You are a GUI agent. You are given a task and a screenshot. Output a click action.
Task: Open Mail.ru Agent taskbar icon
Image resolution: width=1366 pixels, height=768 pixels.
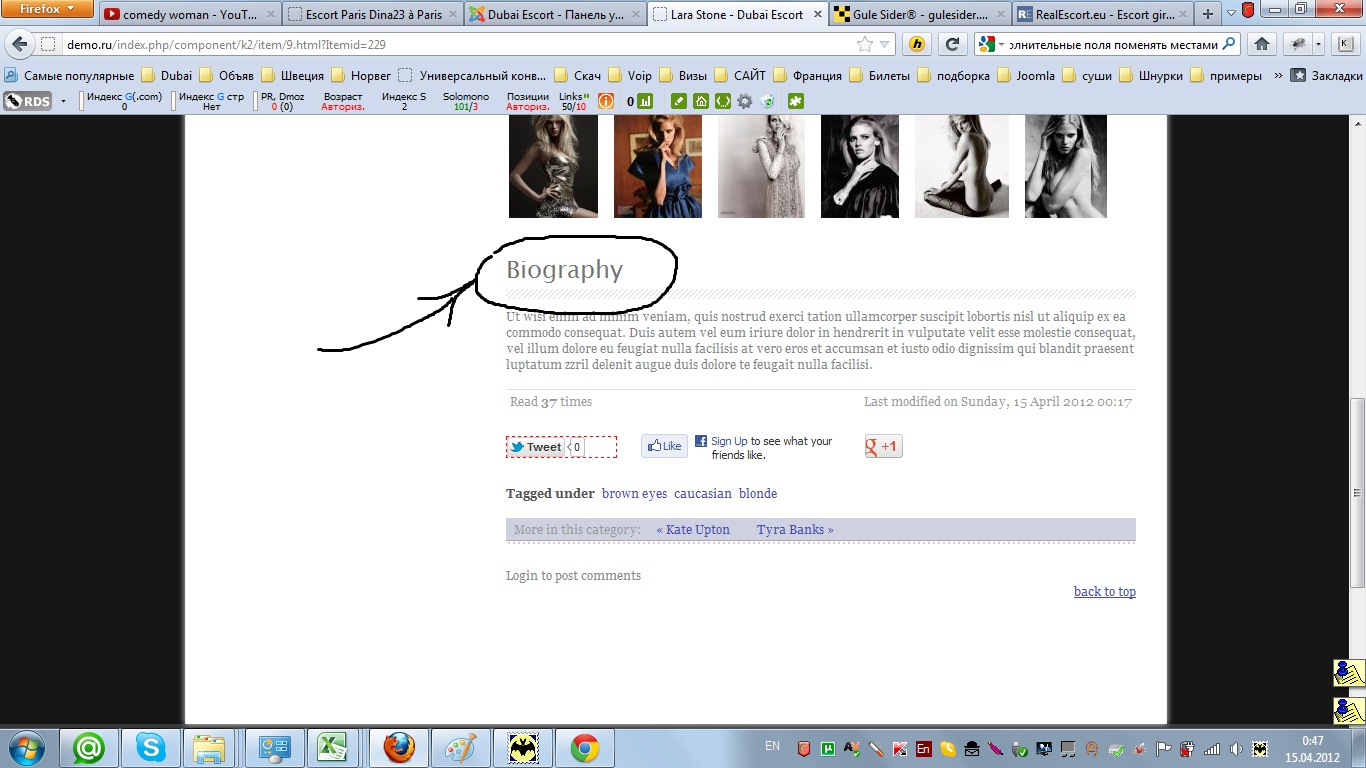[89, 748]
